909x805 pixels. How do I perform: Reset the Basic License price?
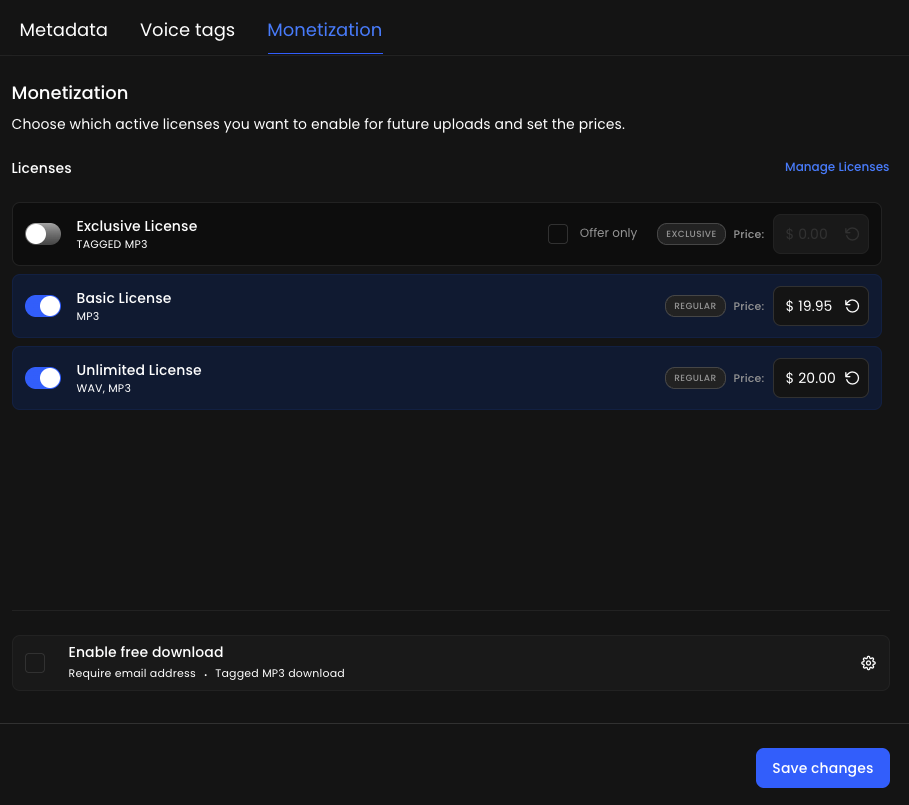coord(852,306)
